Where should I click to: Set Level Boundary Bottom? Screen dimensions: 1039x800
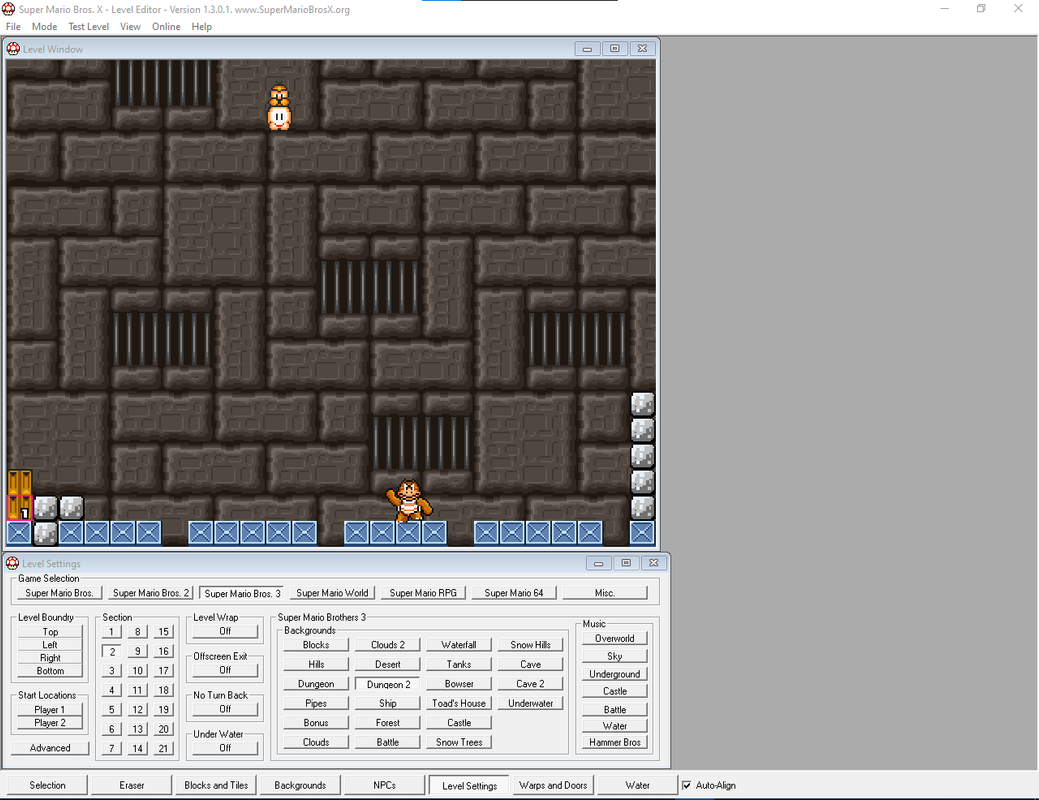pos(50,671)
